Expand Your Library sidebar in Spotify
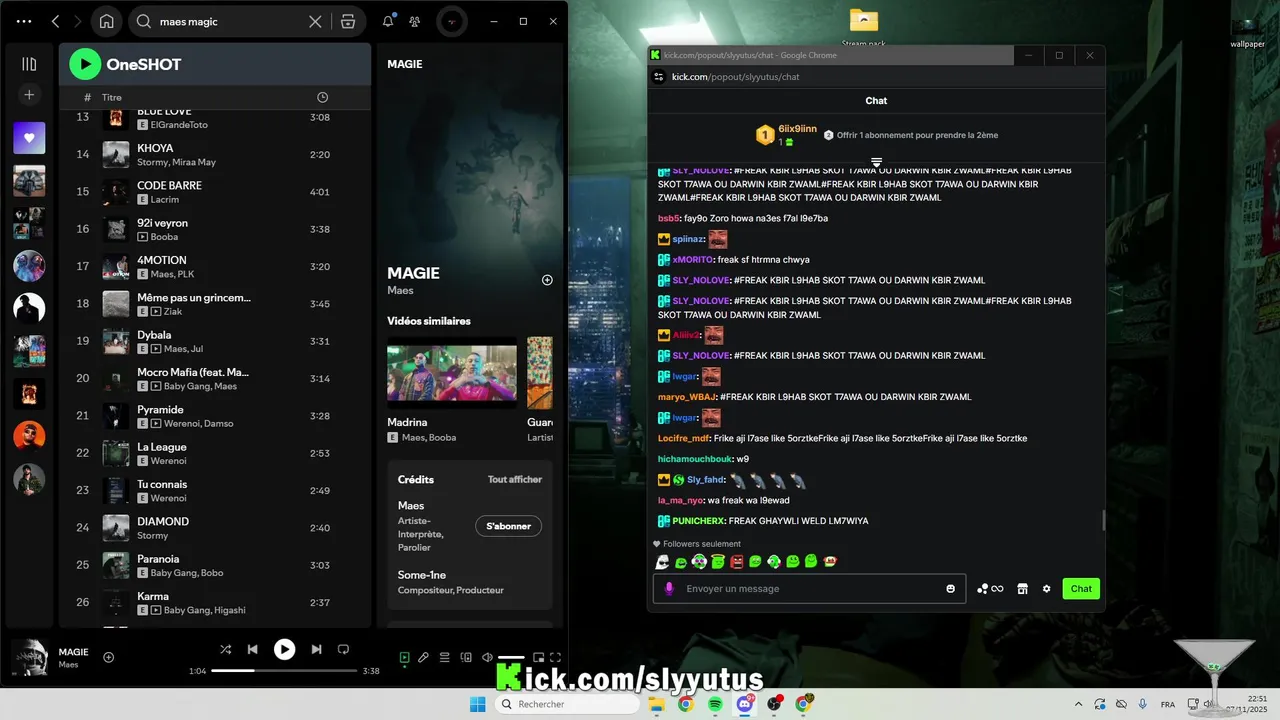Viewport: 1280px width, 720px height. 29,64
